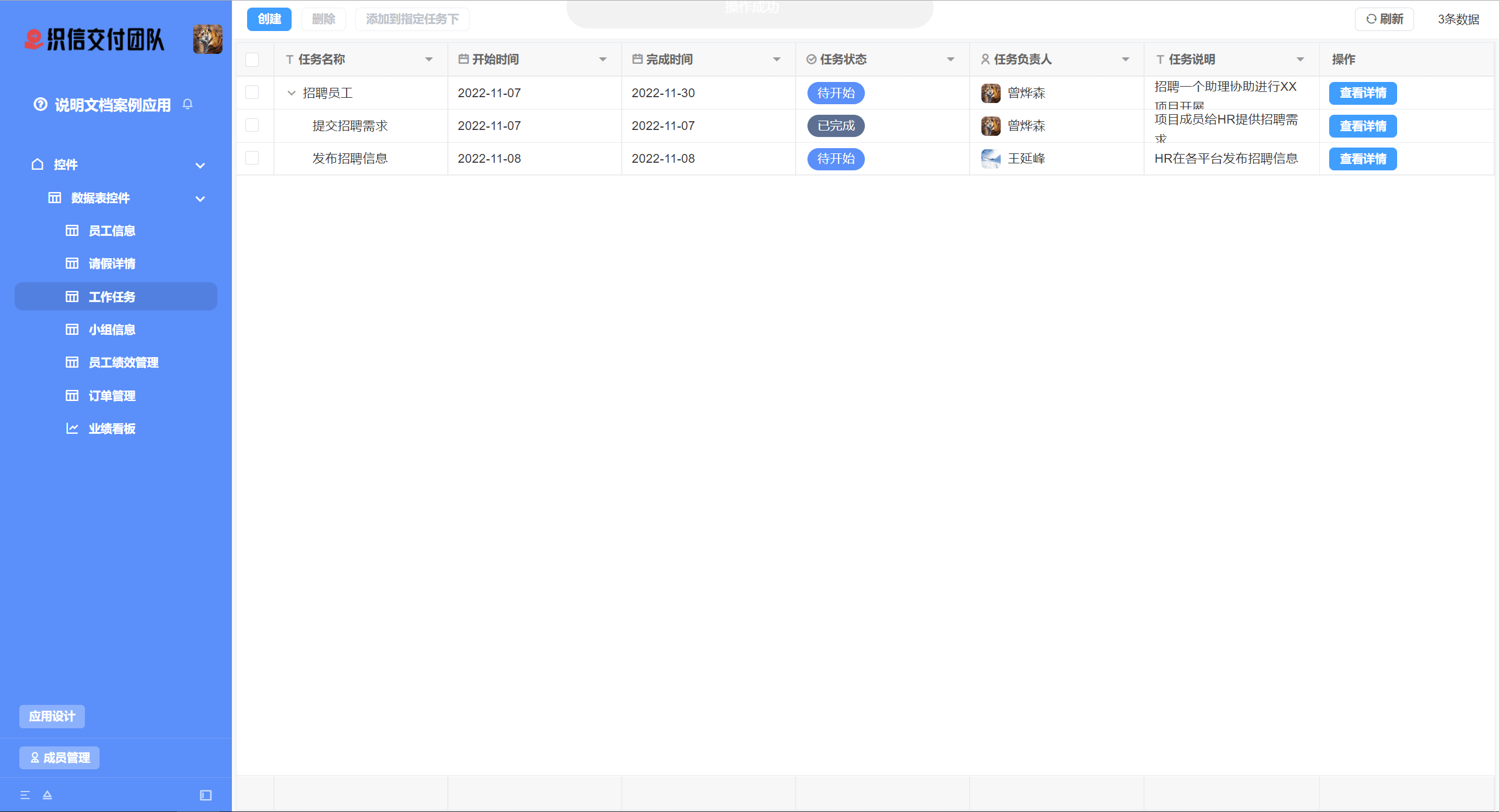
Task: Check the checkbox for 发布招聘信息 row
Action: tap(252, 158)
